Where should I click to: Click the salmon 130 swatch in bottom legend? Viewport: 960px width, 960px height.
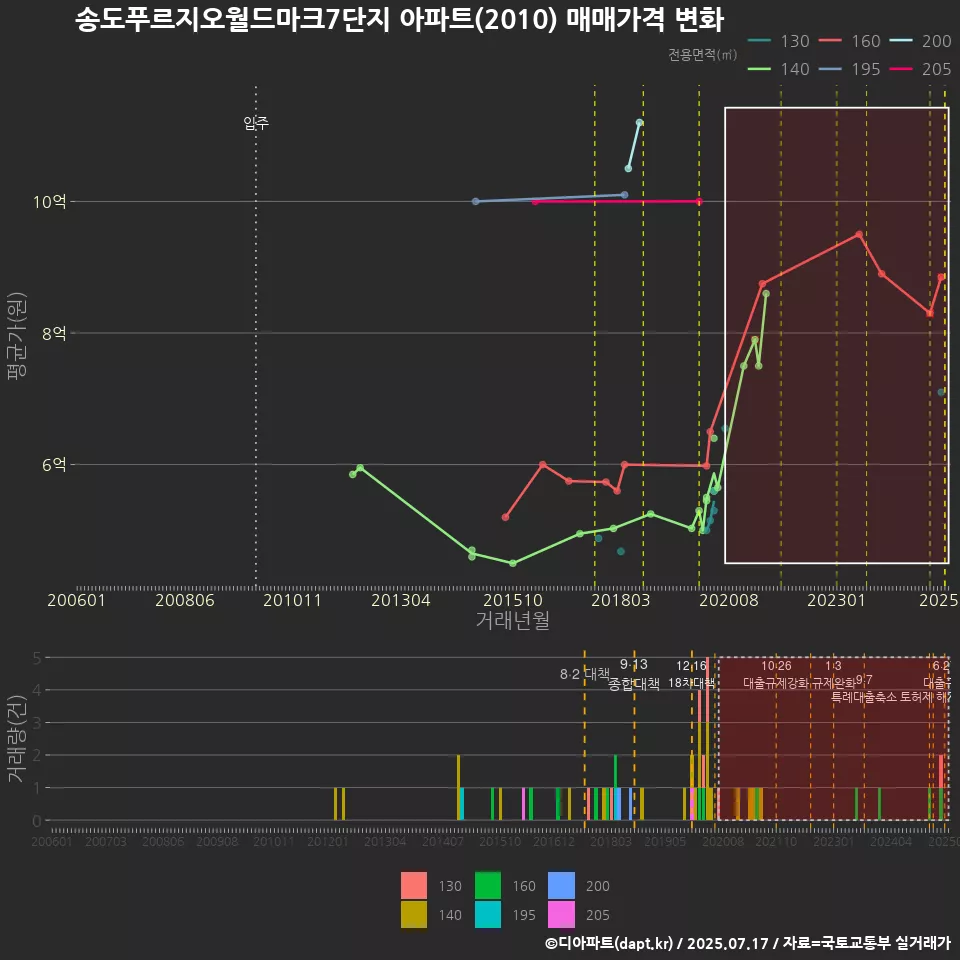414,885
